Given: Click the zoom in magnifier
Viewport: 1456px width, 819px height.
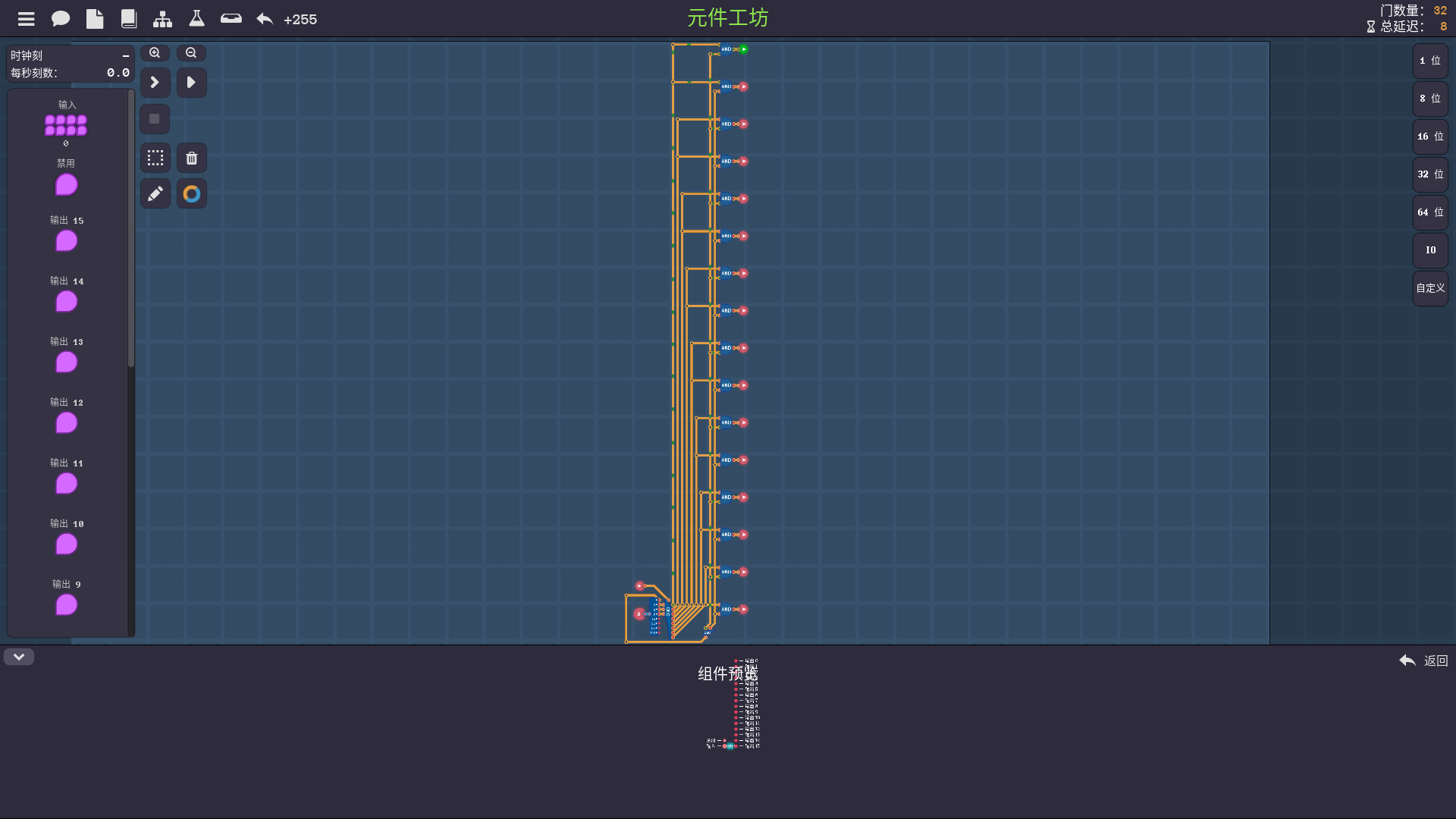Looking at the screenshot, I should tap(155, 53).
